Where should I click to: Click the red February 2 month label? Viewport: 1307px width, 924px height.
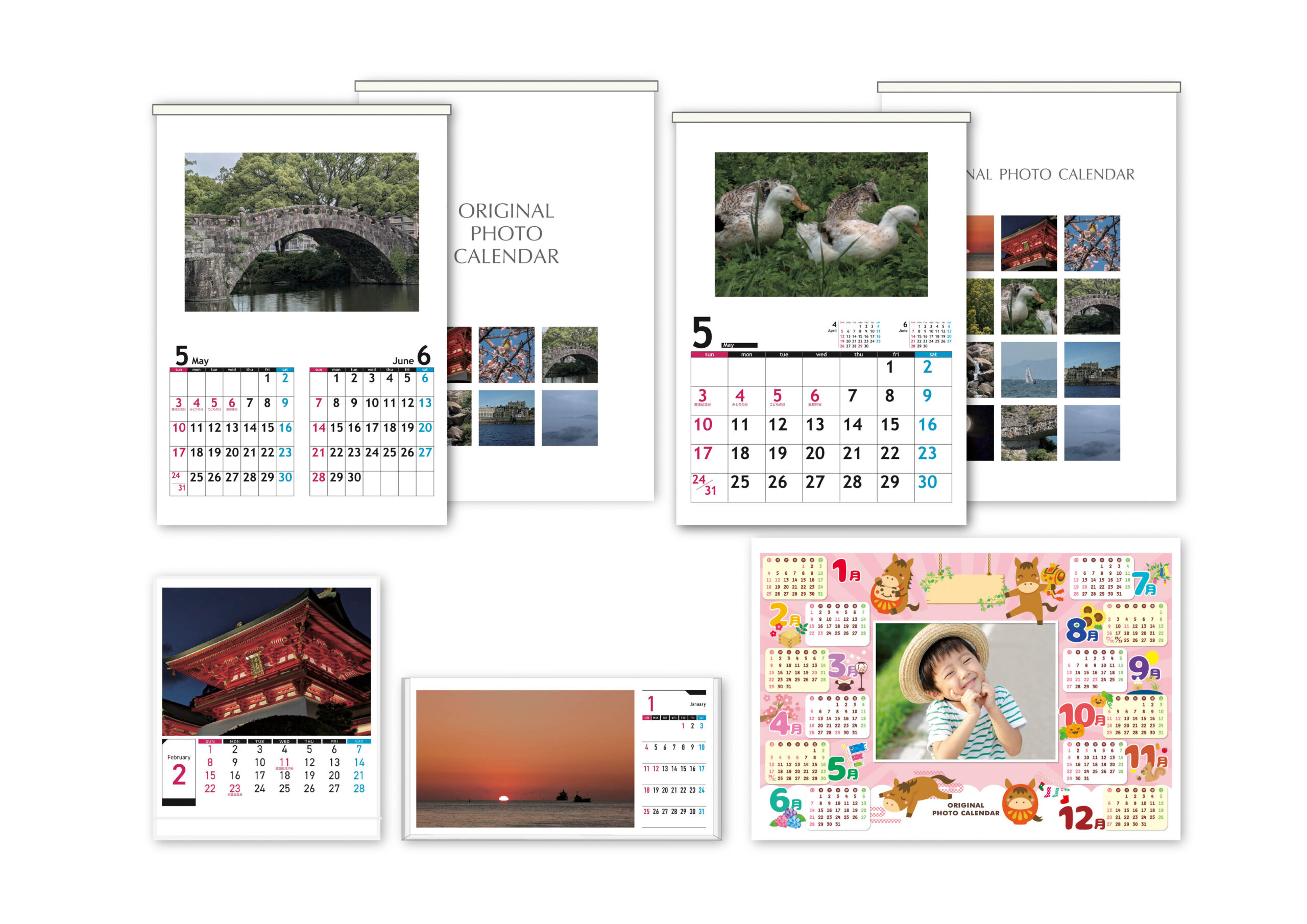tap(179, 775)
